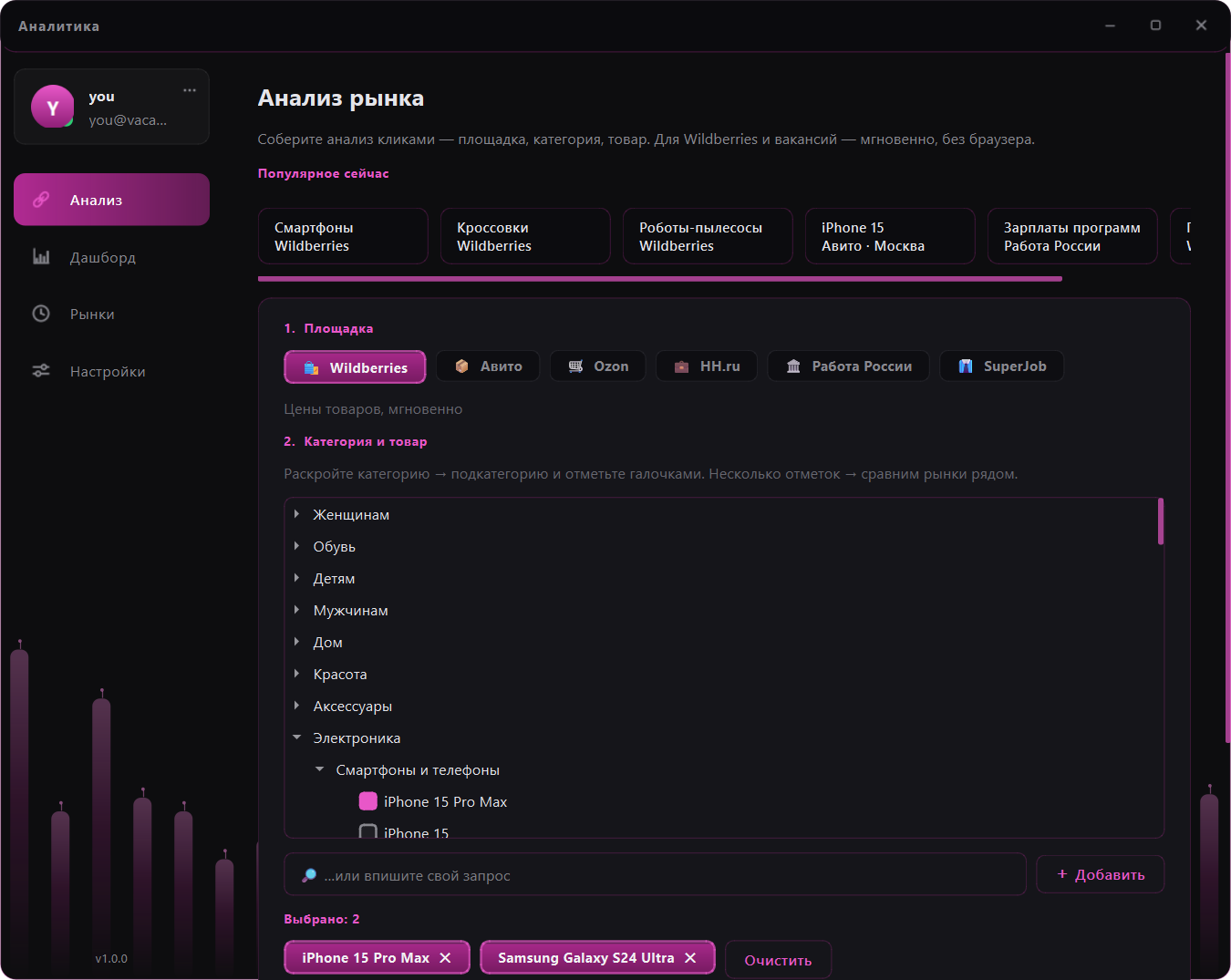Viewport: 1231px width, 980px height.
Task: Click the link icon beside Анализ
Action: point(41,200)
